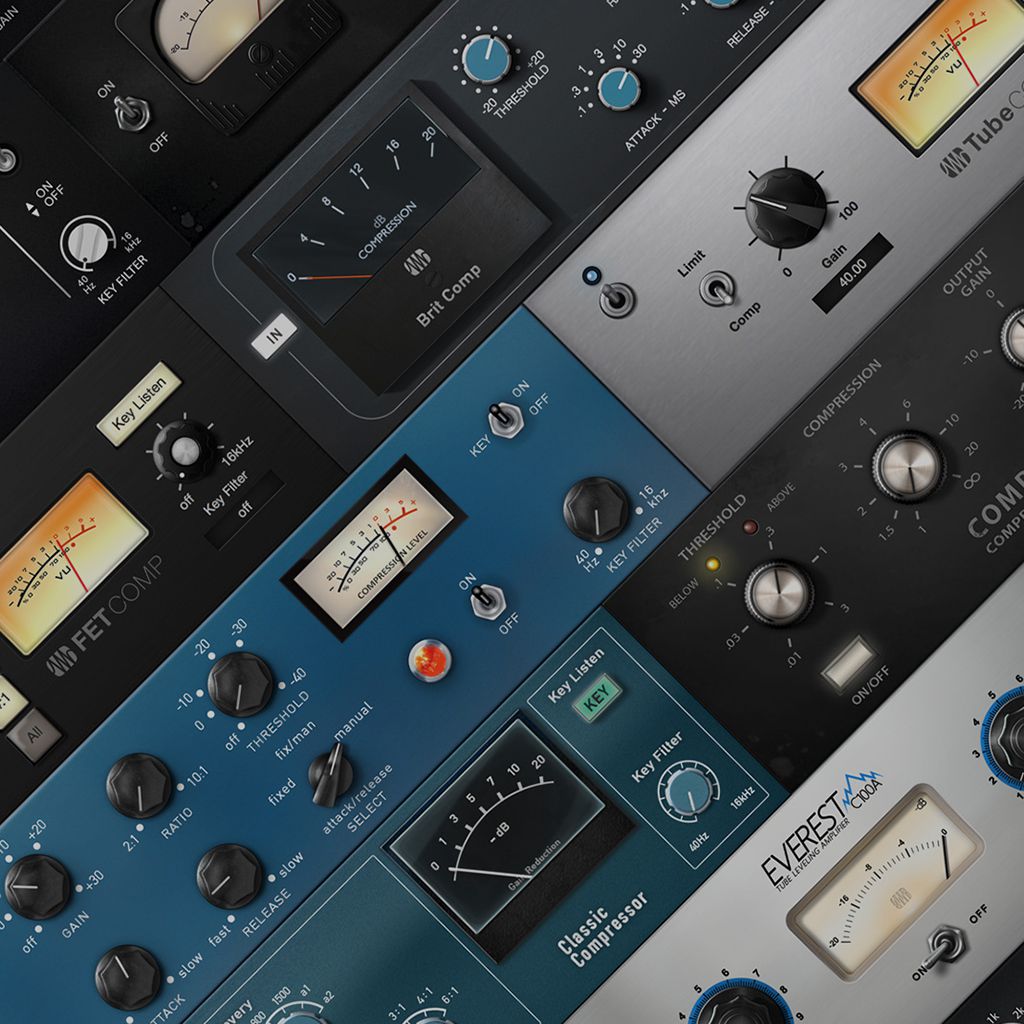Click the FET Comp Key Filter value field
Screen dimensions: 1024x1024
pos(244,508)
